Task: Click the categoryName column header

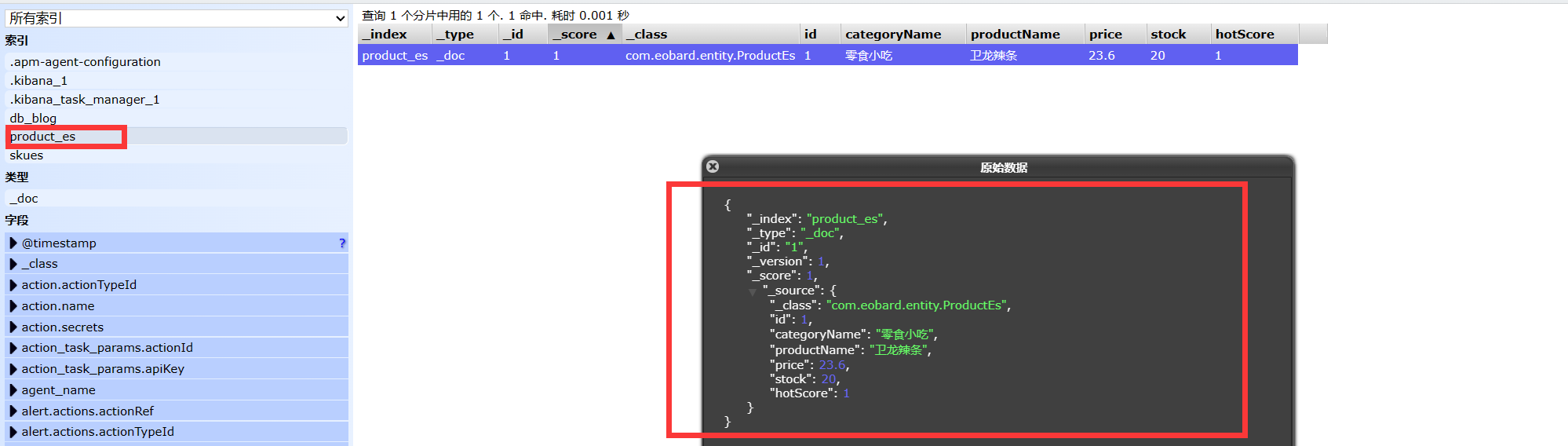Action: pyautogui.click(x=893, y=35)
